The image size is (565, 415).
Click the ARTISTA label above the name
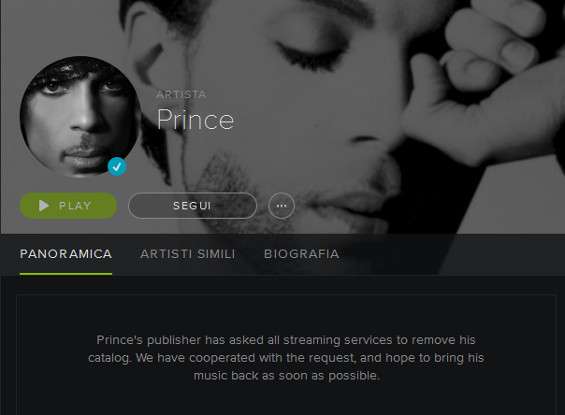tap(181, 94)
